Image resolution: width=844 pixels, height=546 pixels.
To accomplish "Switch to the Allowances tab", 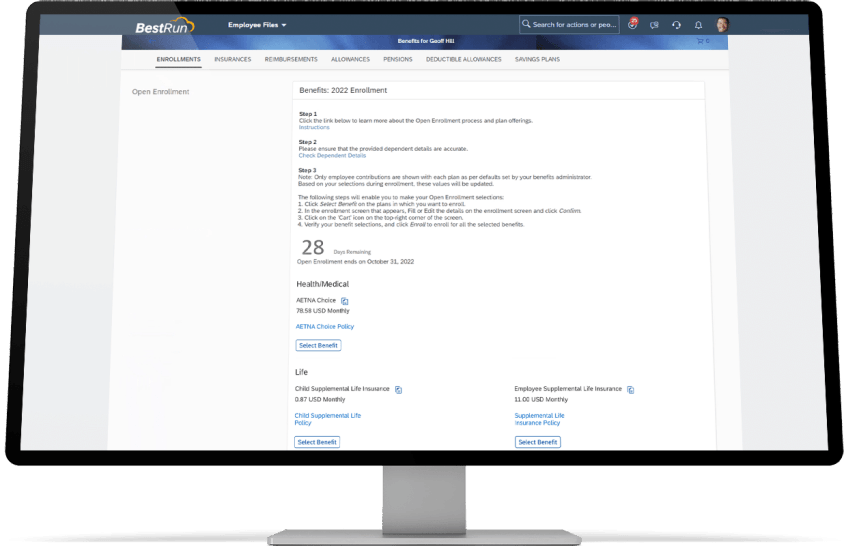I will coord(350,59).
